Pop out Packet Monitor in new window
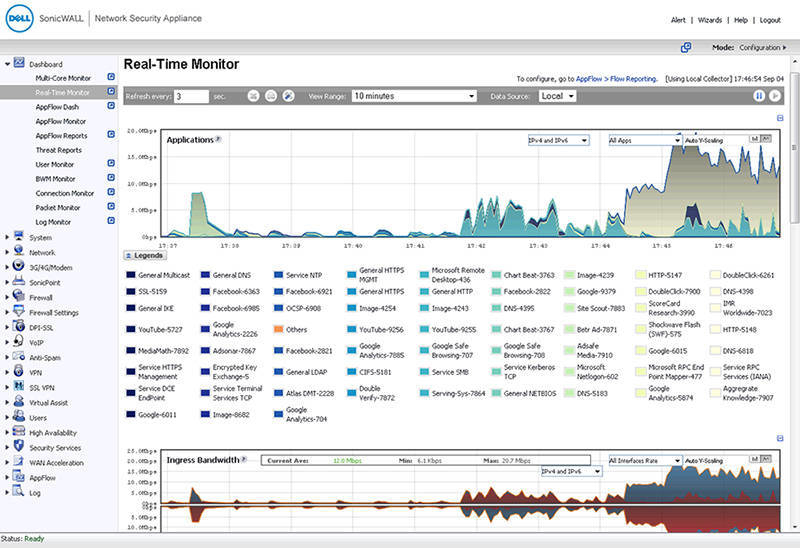 tap(111, 206)
